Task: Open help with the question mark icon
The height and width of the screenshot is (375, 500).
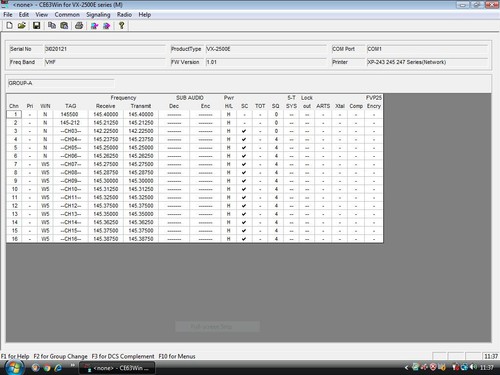Action: (x=122, y=25)
